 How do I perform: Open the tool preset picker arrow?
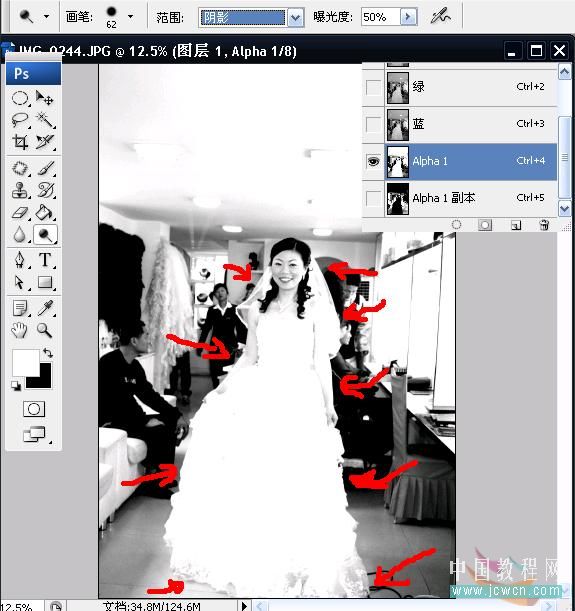point(47,17)
